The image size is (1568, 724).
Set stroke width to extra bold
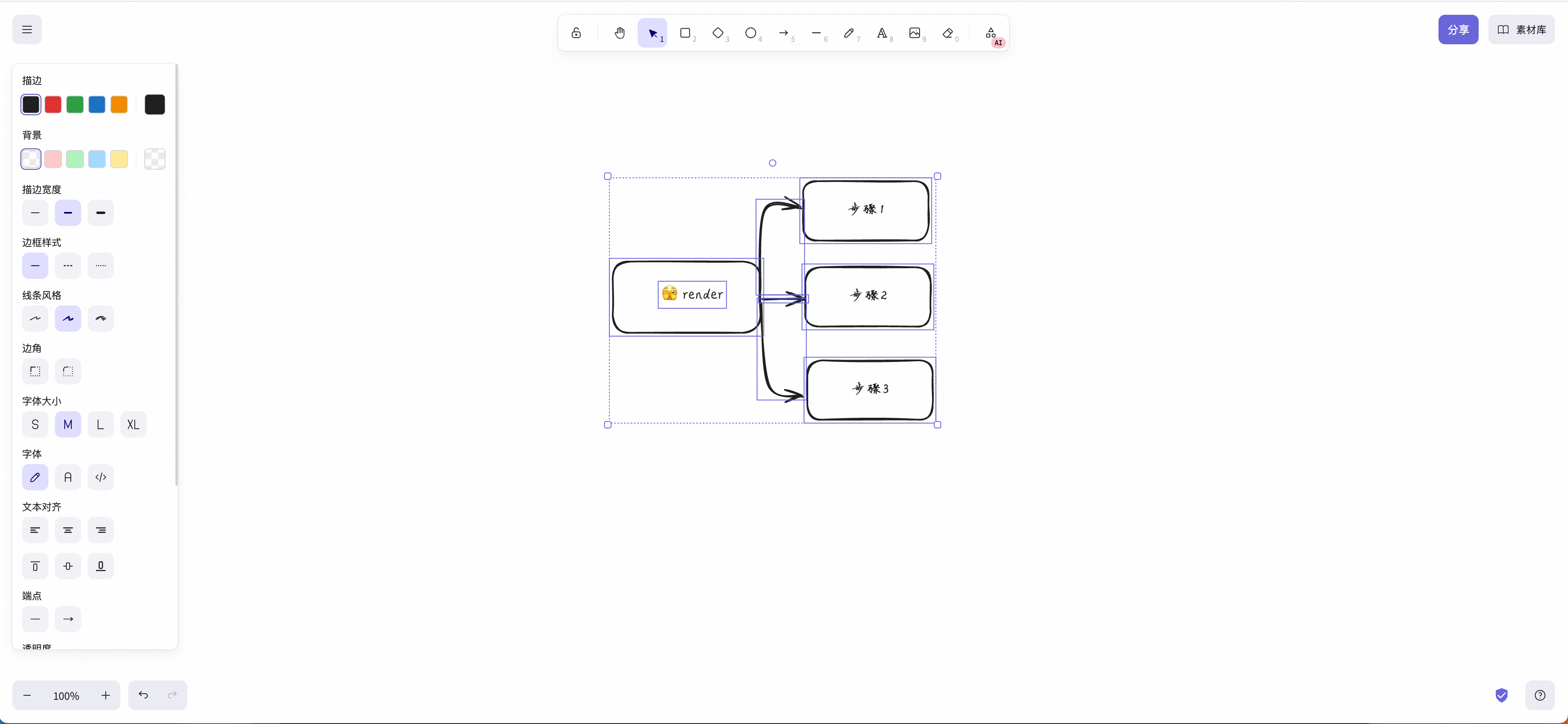(x=100, y=213)
